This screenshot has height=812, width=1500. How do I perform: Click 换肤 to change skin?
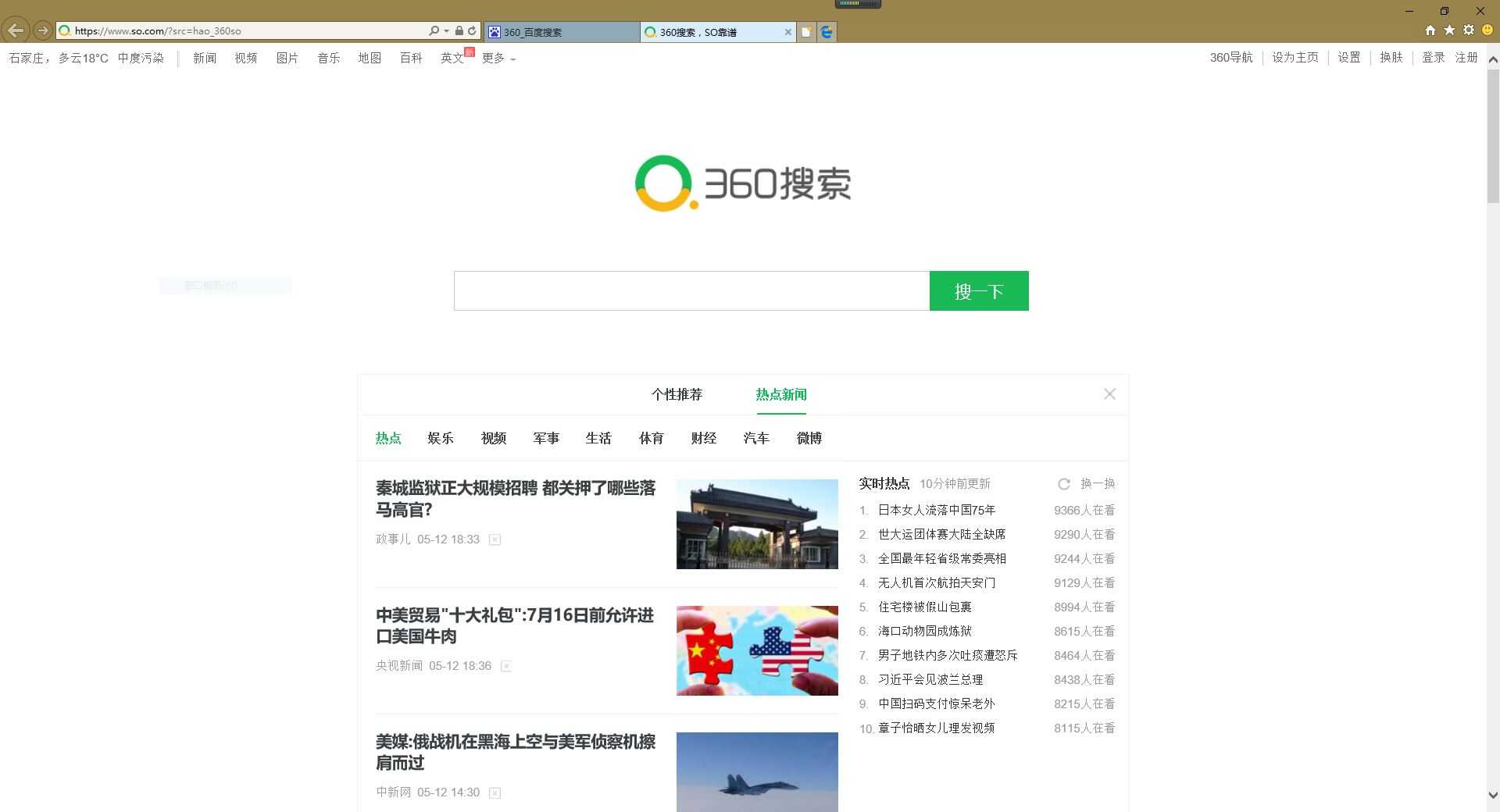pos(1391,57)
